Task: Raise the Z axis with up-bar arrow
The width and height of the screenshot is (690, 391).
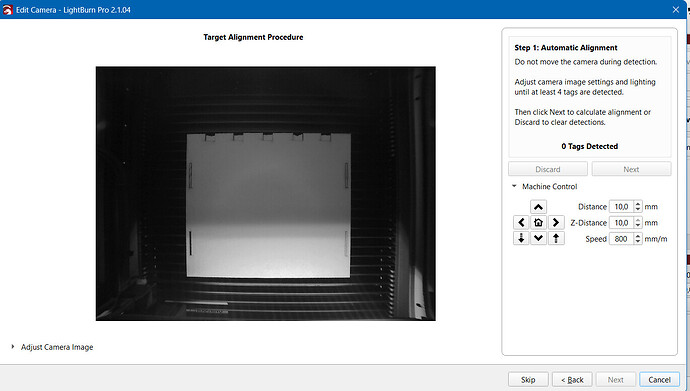Action: point(556,238)
